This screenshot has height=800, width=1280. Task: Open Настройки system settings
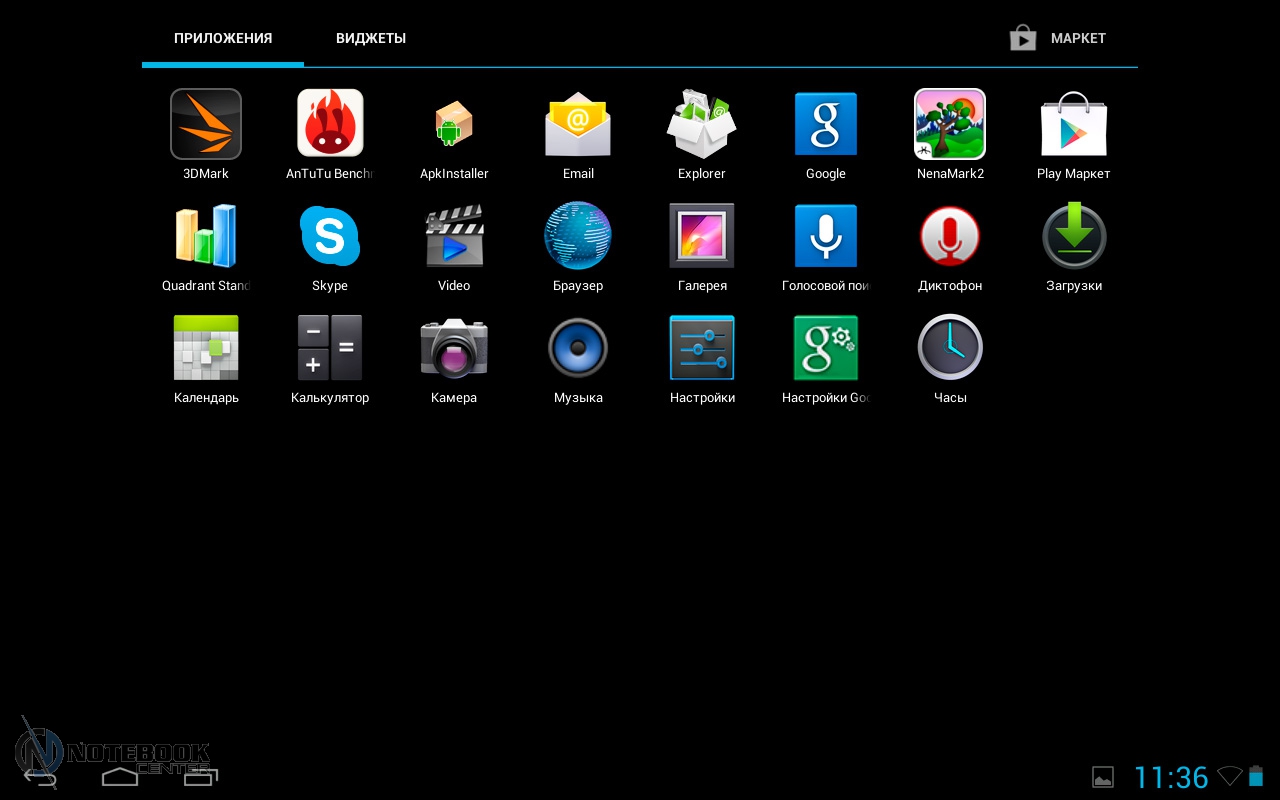(x=702, y=349)
